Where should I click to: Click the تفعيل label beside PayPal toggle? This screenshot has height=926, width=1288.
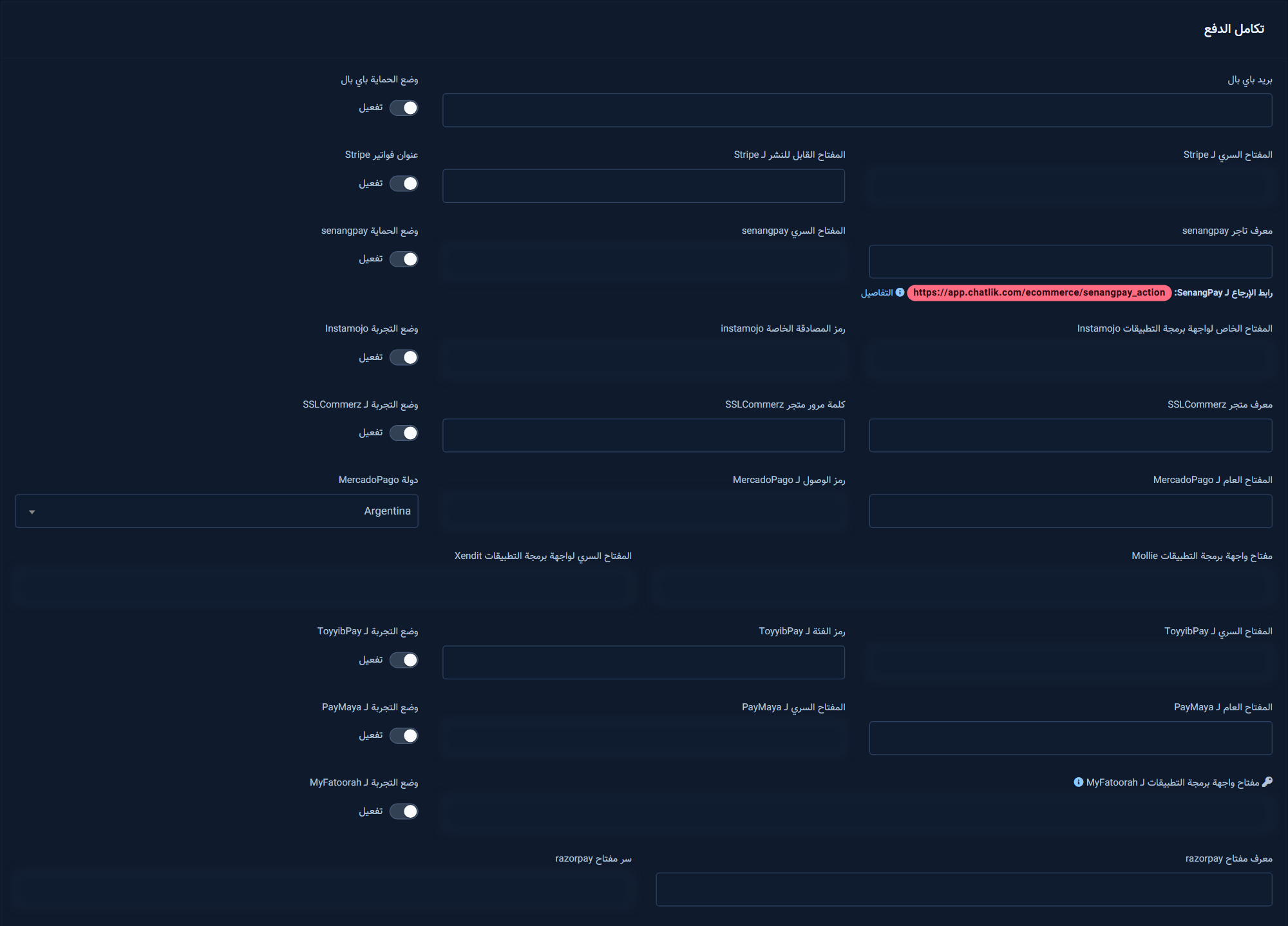click(371, 108)
